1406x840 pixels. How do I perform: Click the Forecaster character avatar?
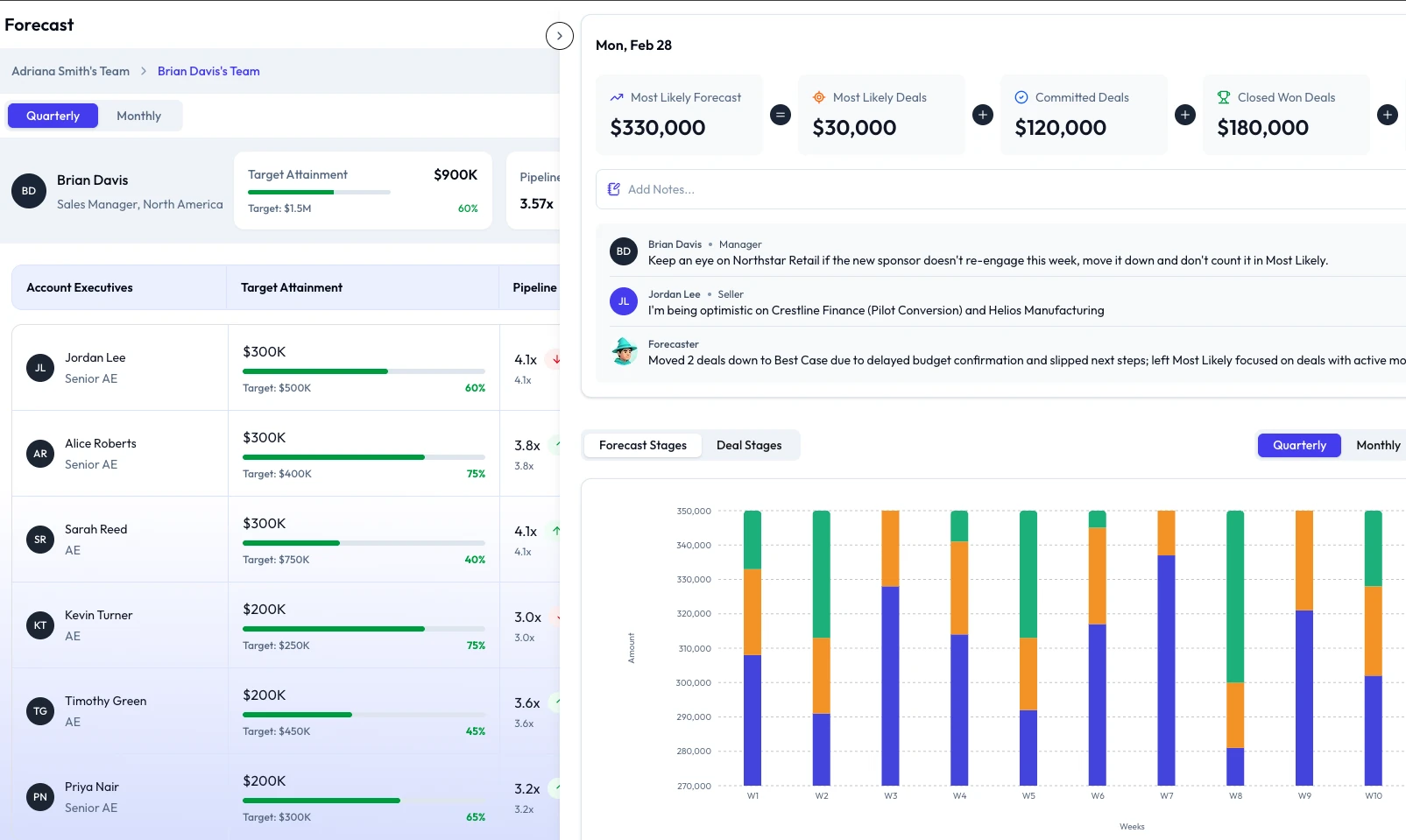[x=624, y=351]
